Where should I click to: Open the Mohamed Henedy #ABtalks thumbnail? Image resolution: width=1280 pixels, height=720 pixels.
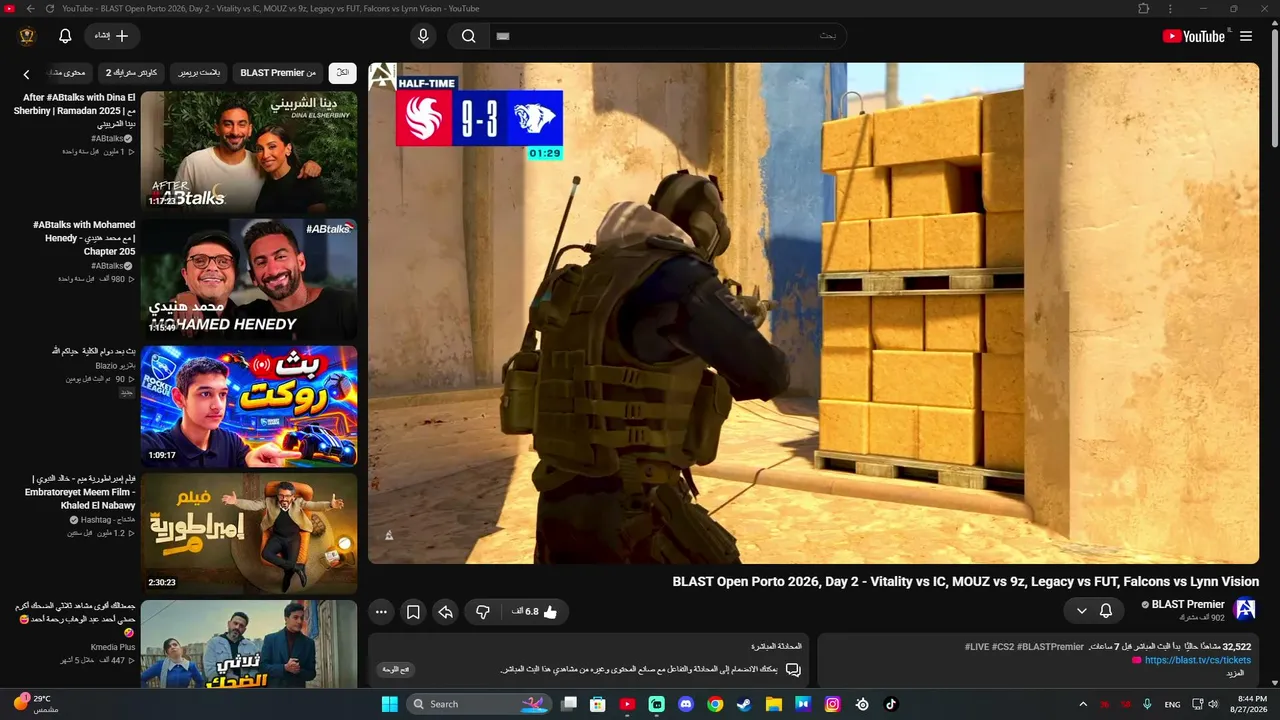249,278
